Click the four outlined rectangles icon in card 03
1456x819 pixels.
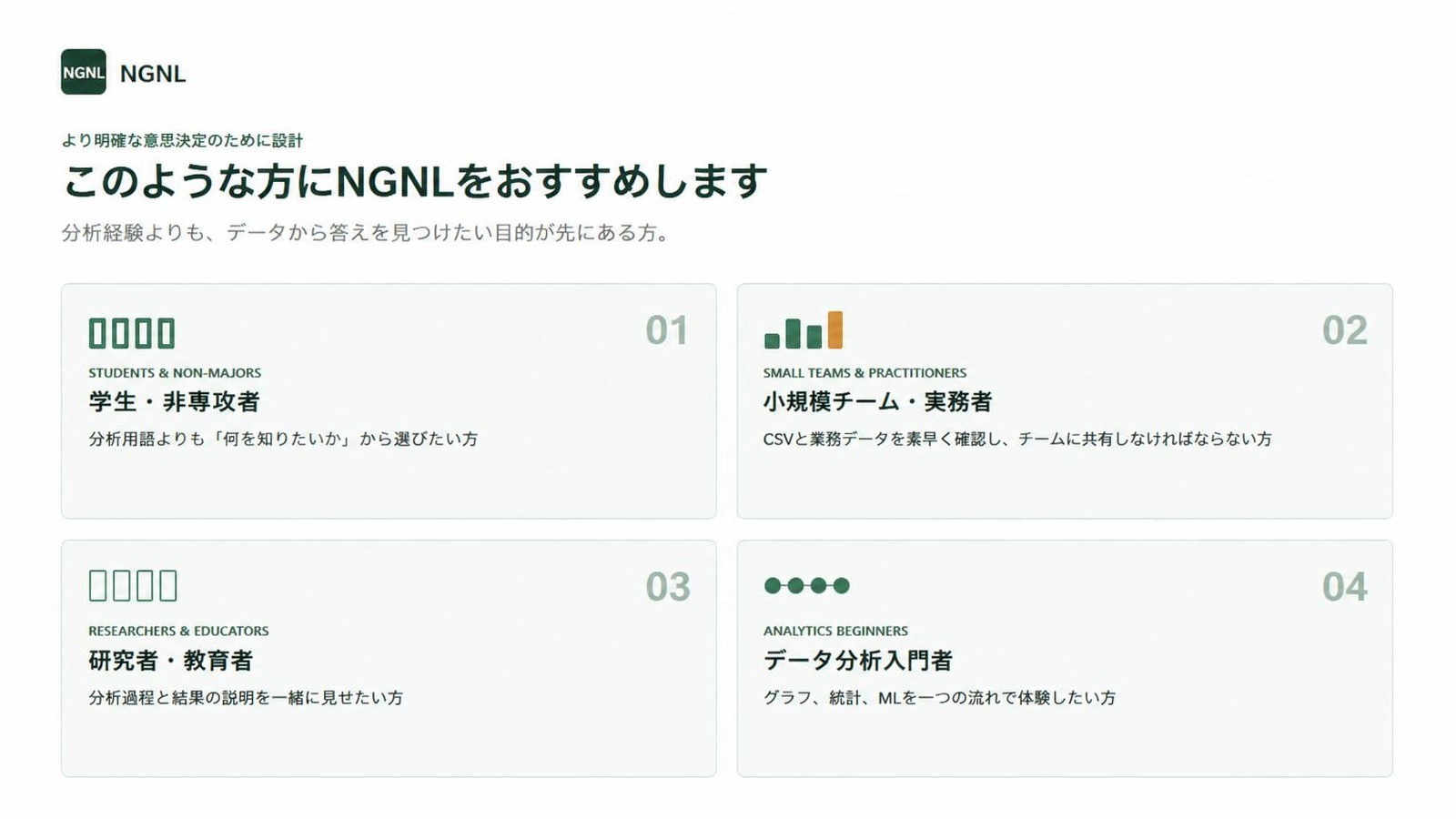[x=133, y=585]
